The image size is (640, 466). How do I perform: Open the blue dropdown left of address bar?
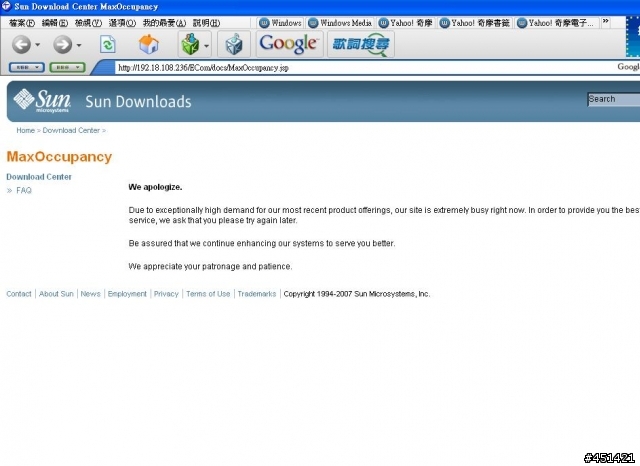27,67
